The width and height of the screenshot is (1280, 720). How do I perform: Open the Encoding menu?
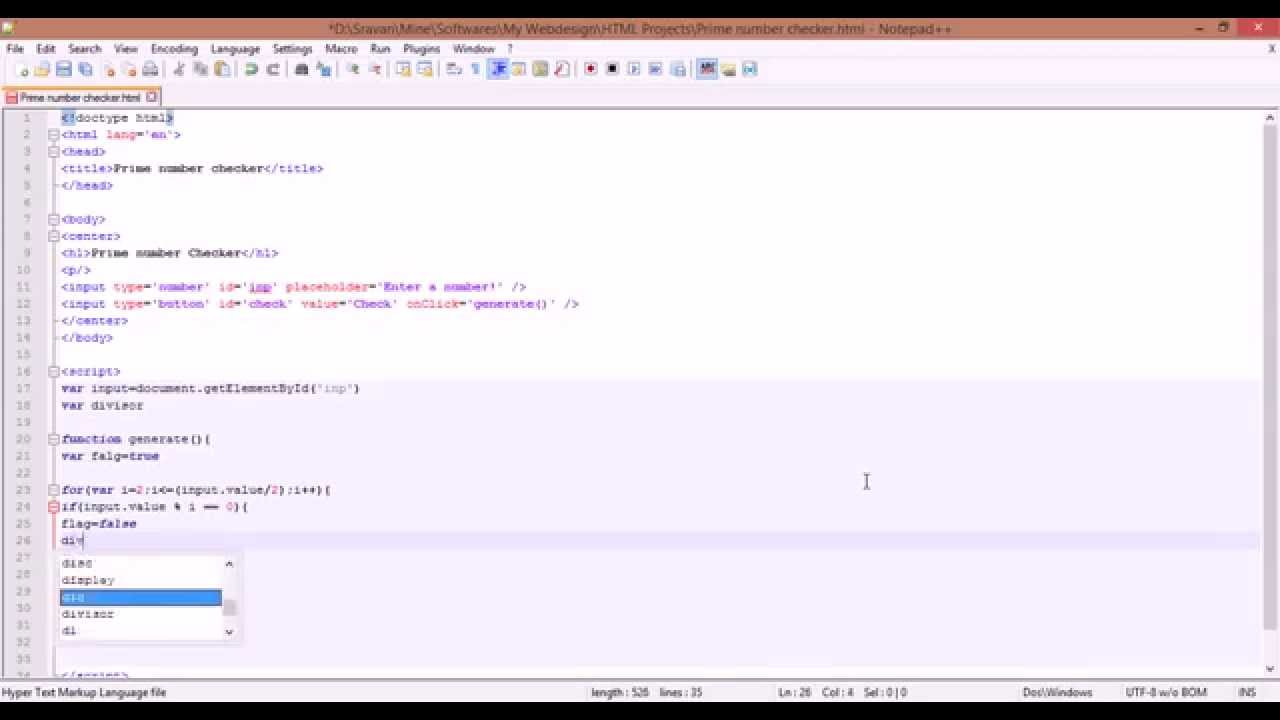point(174,48)
